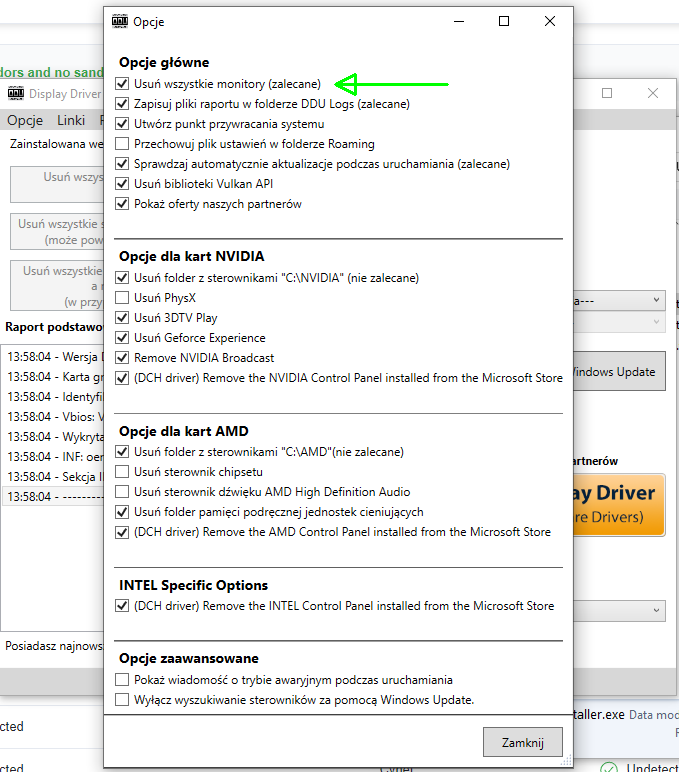
Task: Enable 'Usuń PhysX' checkbox
Action: tap(122, 298)
